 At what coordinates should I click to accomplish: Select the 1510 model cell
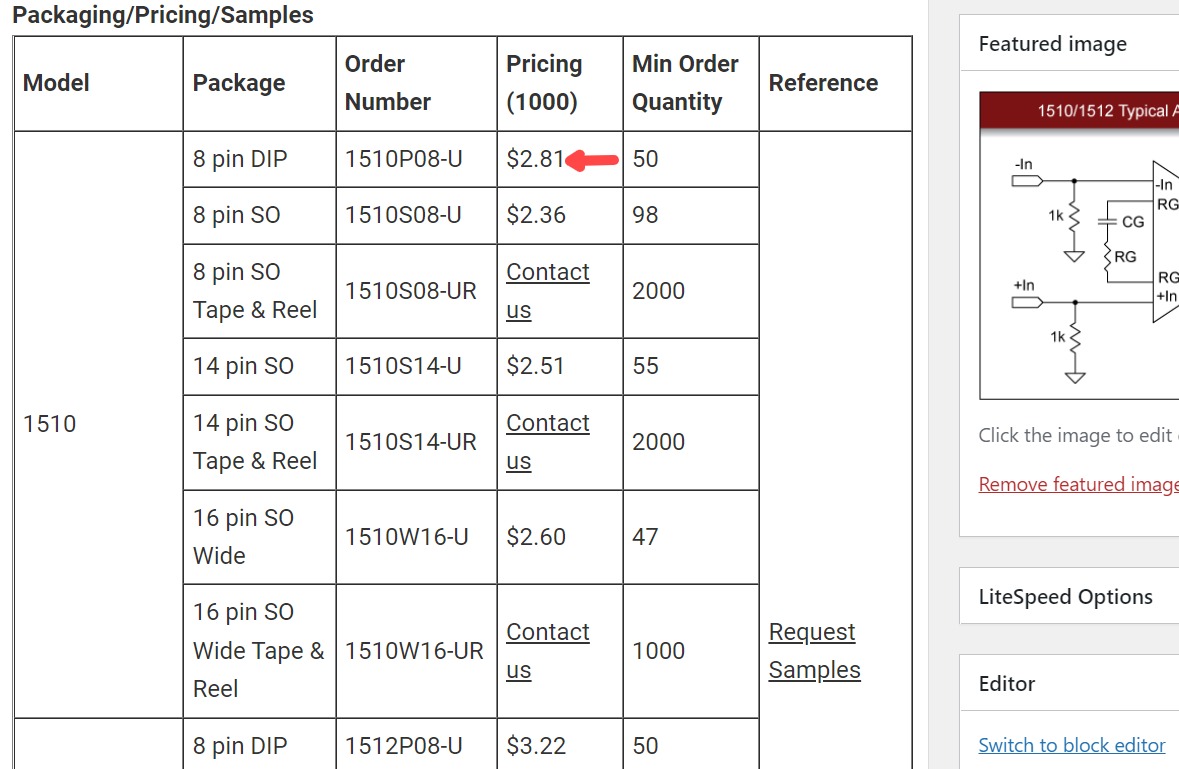point(99,425)
